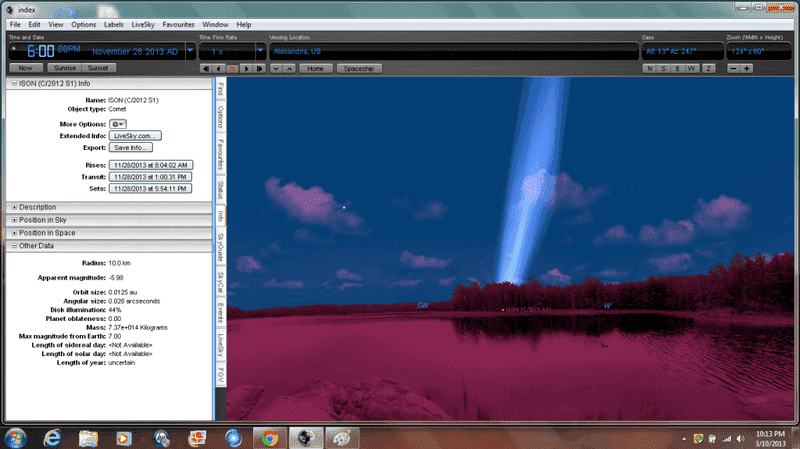
Task: Switch to the Options side tab
Action: (x=221, y=117)
